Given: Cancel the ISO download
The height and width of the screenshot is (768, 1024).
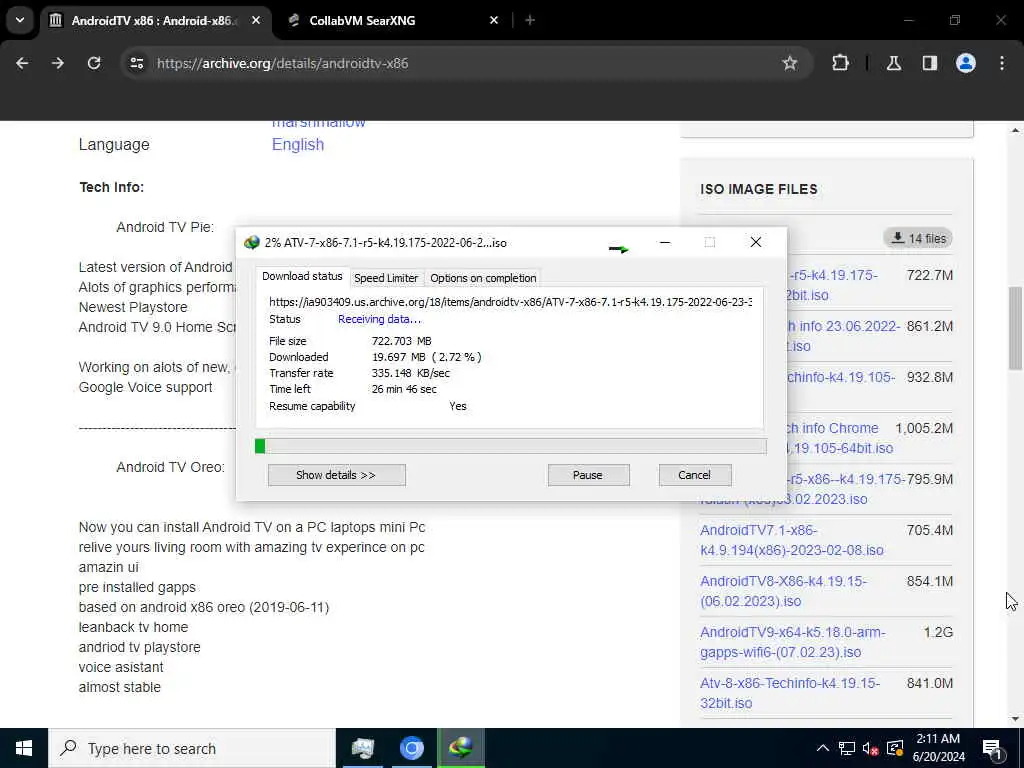Looking at the screenshot, I should pyautogui.click(x=695, y=475).
